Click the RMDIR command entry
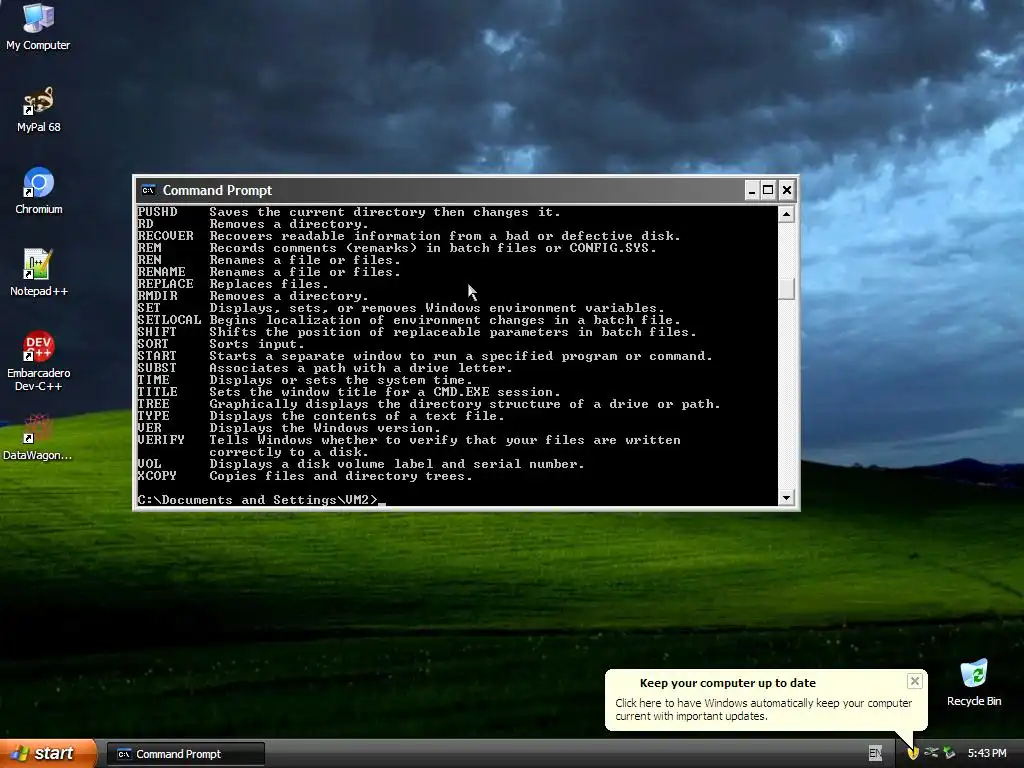This screenshot has width=1024, height=768. pos(253,296)
